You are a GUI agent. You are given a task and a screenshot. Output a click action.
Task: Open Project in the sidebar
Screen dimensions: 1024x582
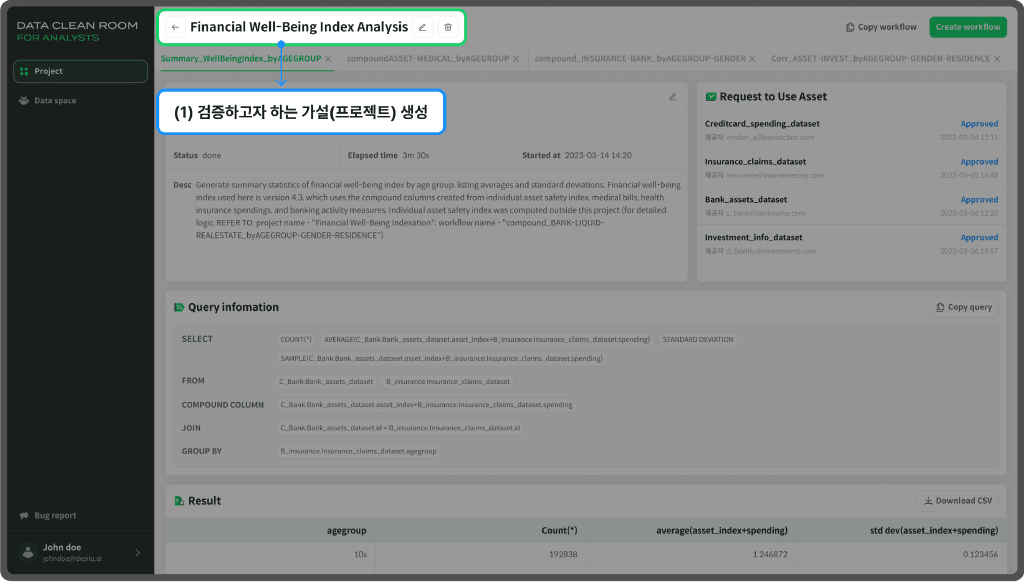80,71
